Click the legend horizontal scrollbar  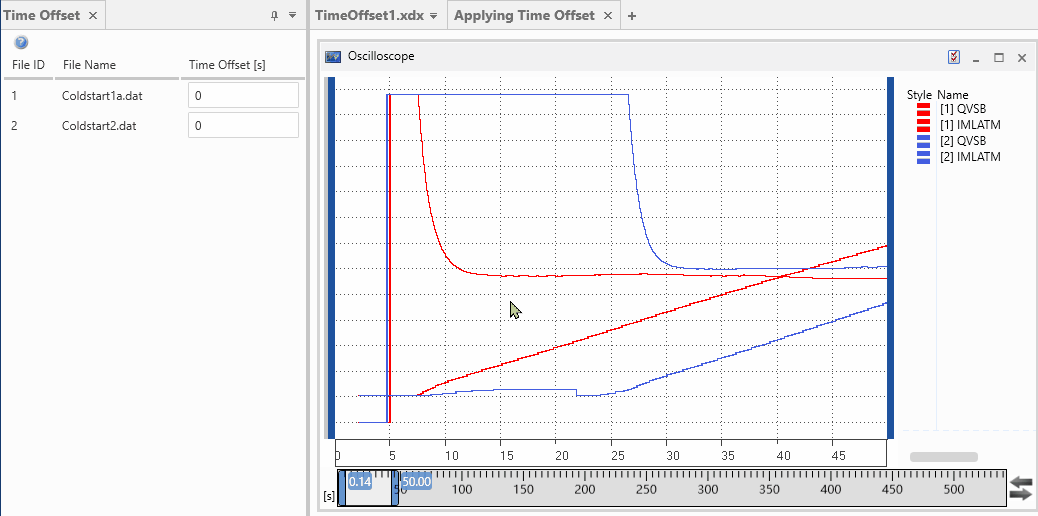point(943,457)
